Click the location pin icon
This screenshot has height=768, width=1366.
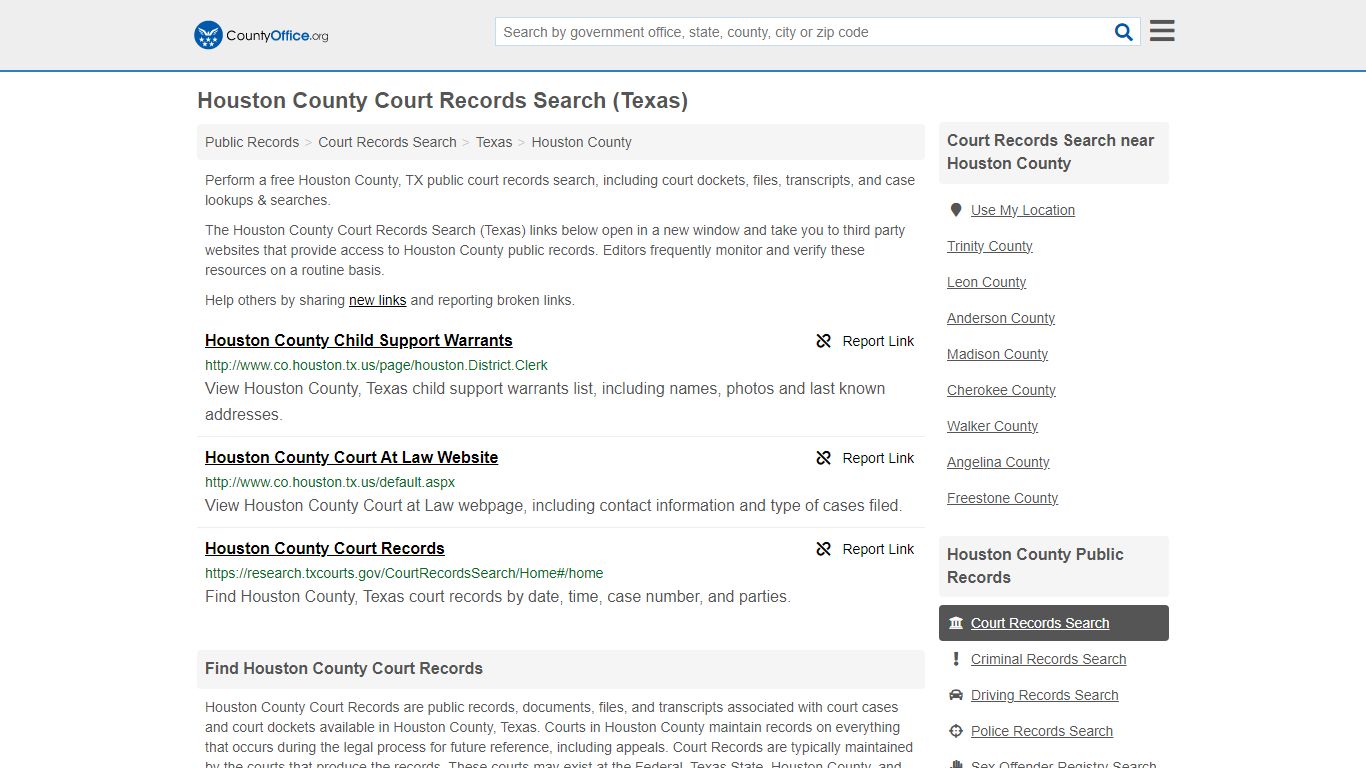(956, 210)
